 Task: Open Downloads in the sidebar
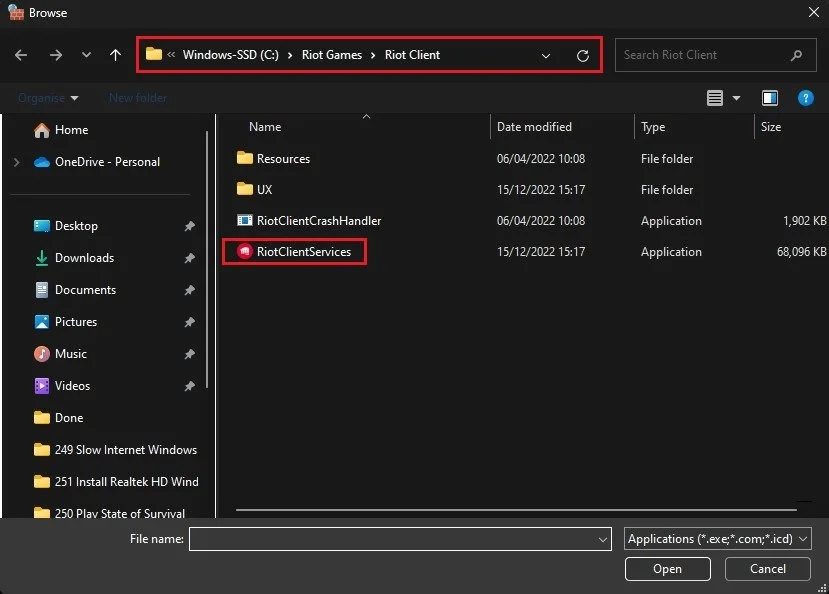tap(85, 258)
